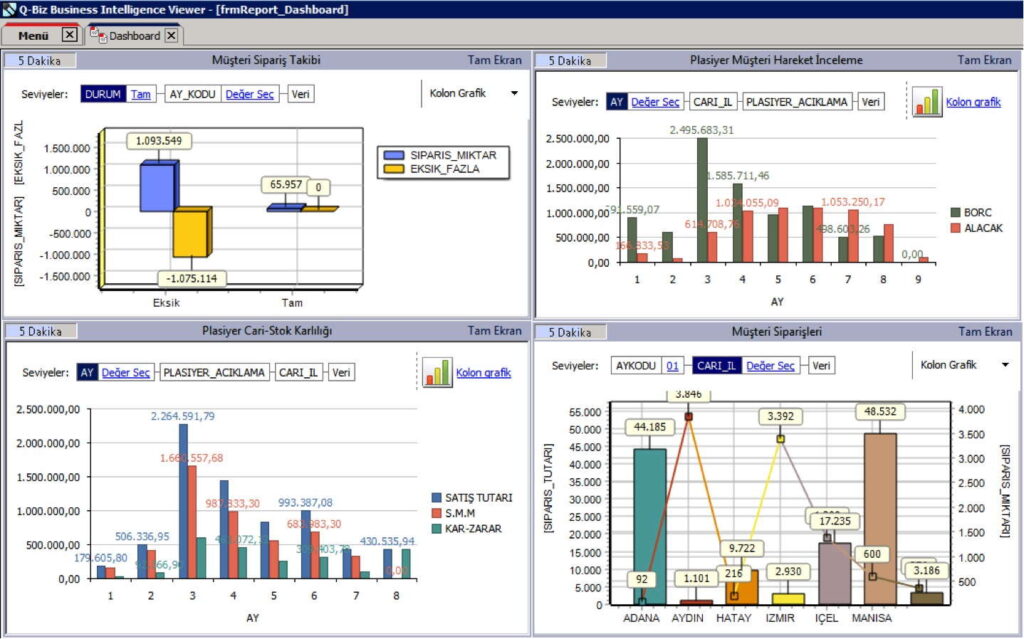Click the Kolon grafik link in Plasiyer Müşteri Hareket
1024x639 pixels.
pyautogui.click(x=973, y=102)
